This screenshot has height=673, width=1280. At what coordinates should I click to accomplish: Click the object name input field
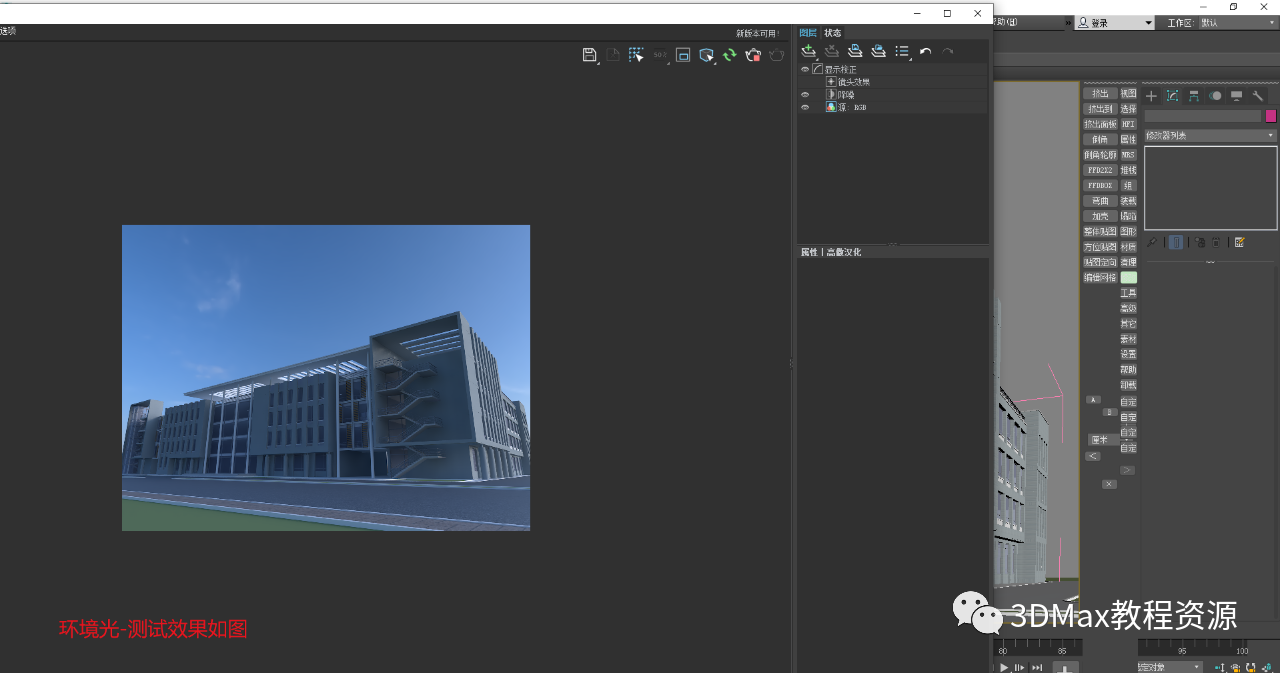tap(1203, 116)
